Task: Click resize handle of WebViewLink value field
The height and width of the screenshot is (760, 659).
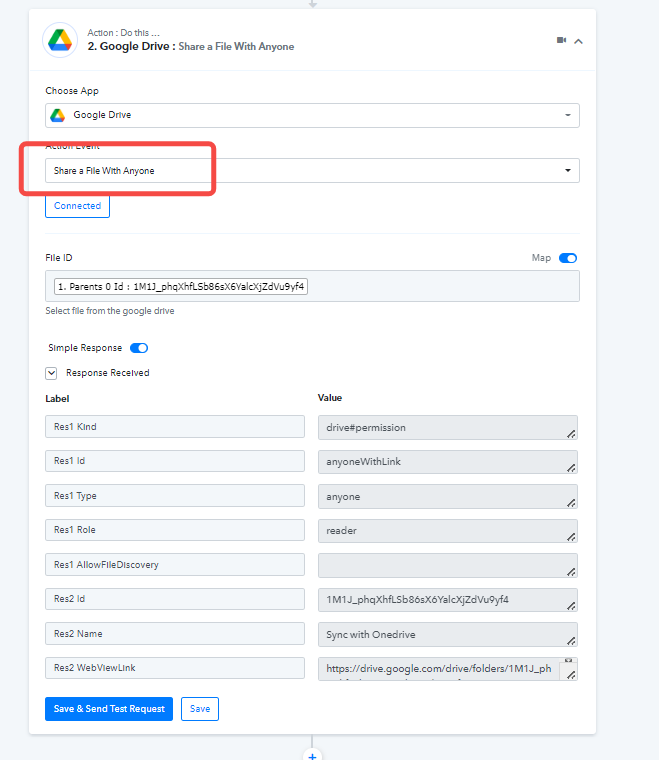Action: [571, 675]
